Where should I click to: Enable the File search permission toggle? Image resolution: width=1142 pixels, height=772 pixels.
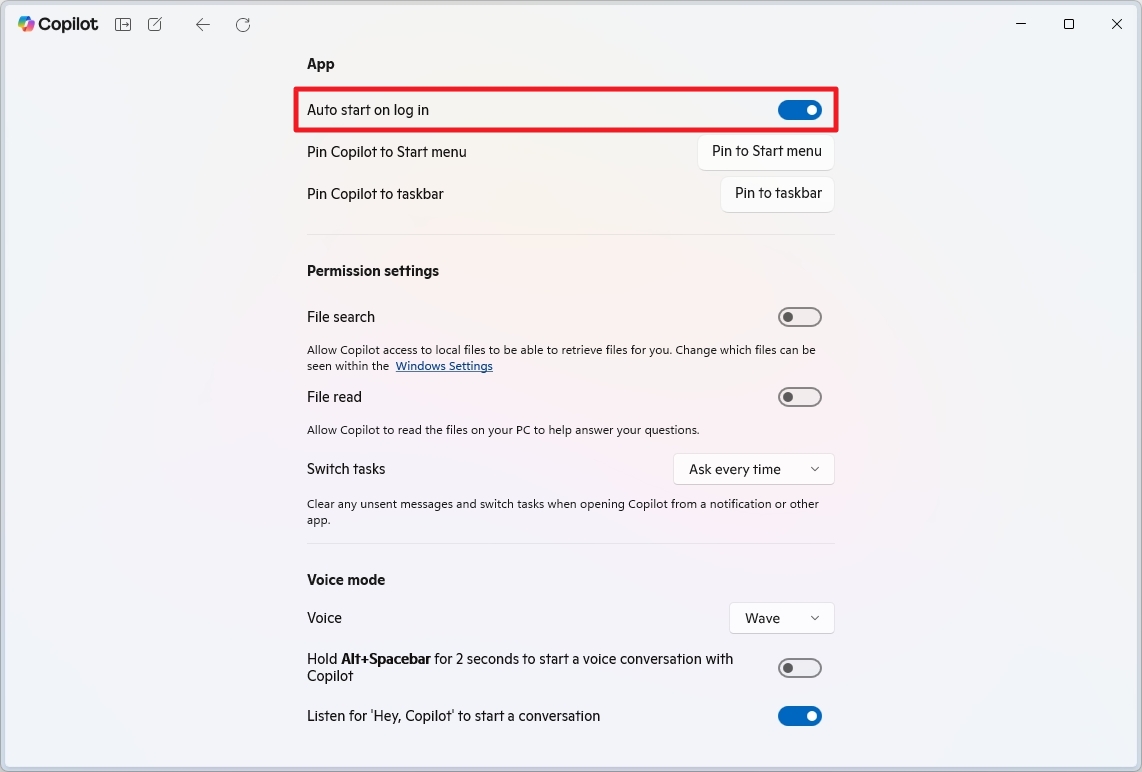pos(799,317)
